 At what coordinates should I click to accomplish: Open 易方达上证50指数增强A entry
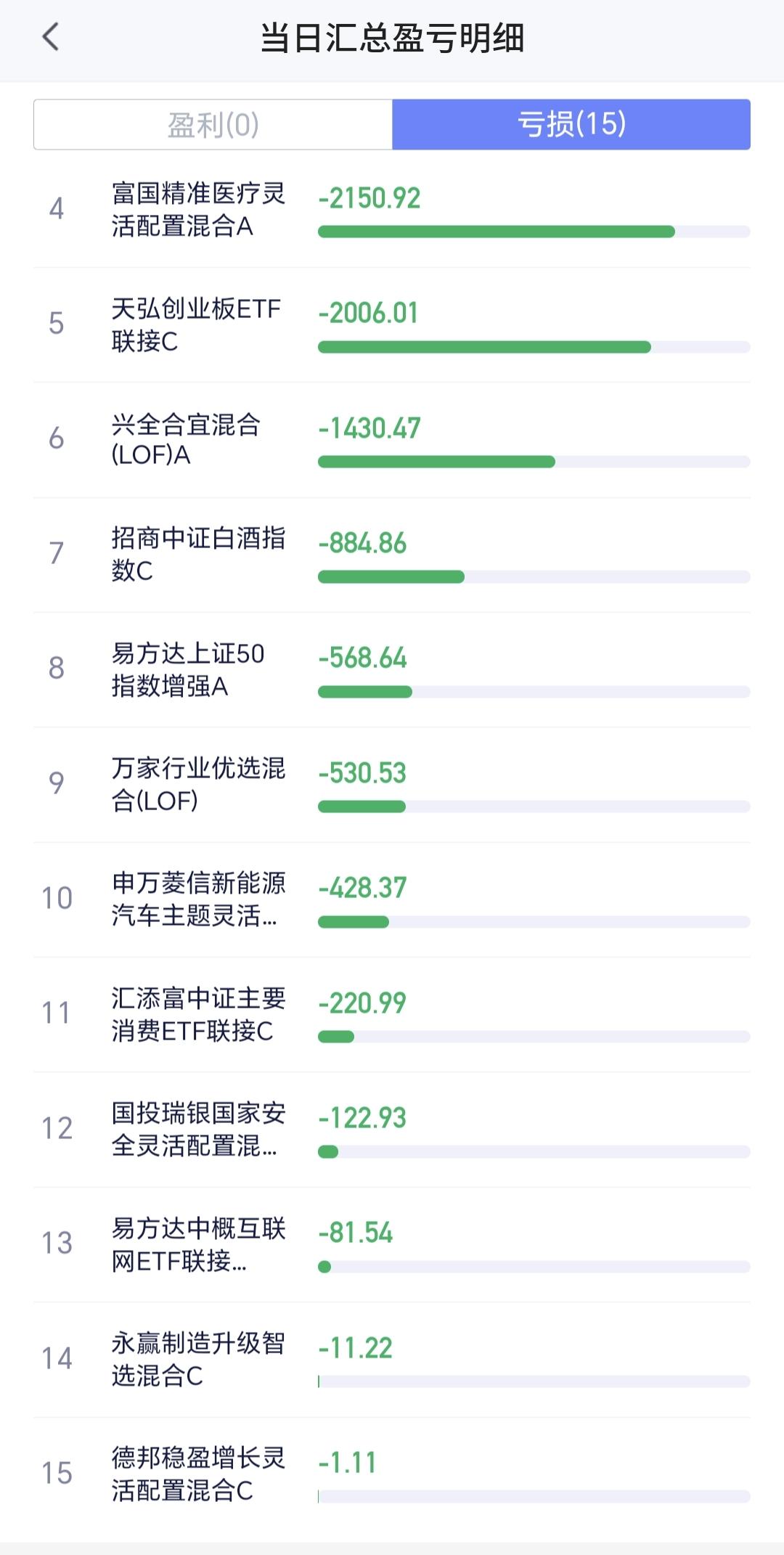[187, 669]
